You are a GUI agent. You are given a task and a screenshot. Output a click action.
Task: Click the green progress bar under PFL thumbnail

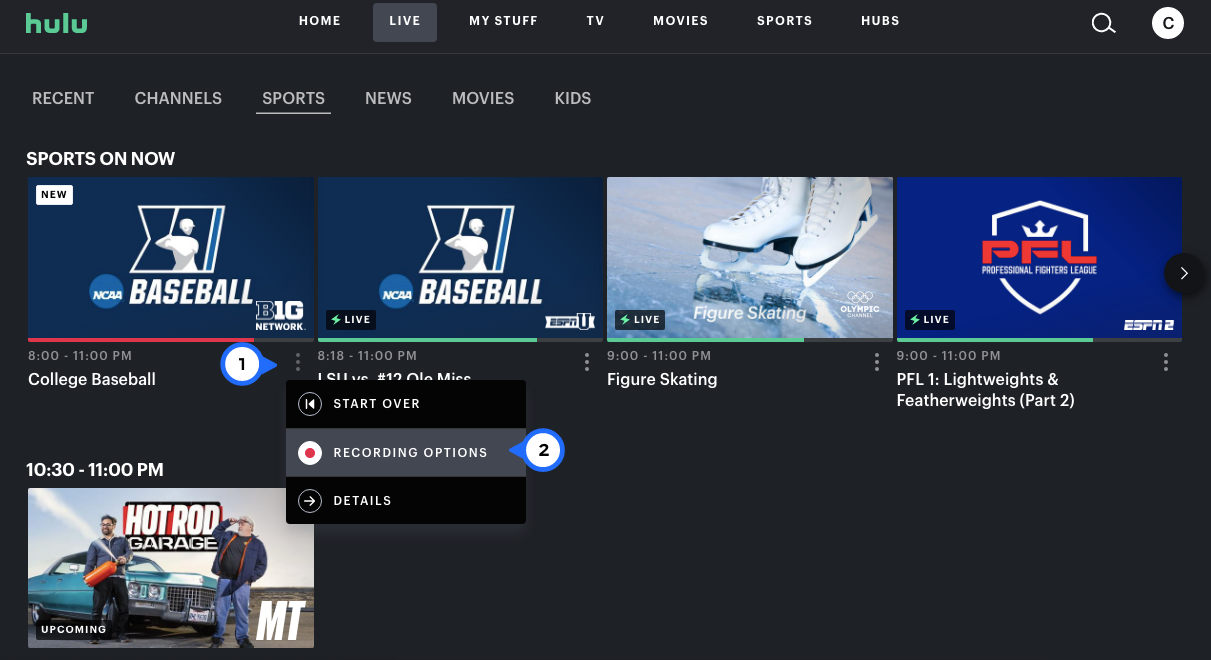pyautogui.click(x=995, y=340)
